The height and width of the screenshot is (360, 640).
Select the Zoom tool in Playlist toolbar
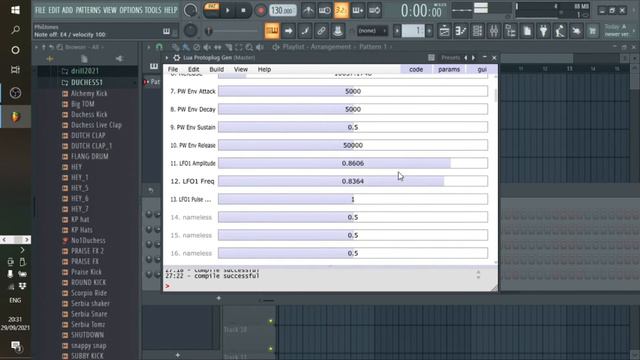pyautogui.click(x=249, y=47)
